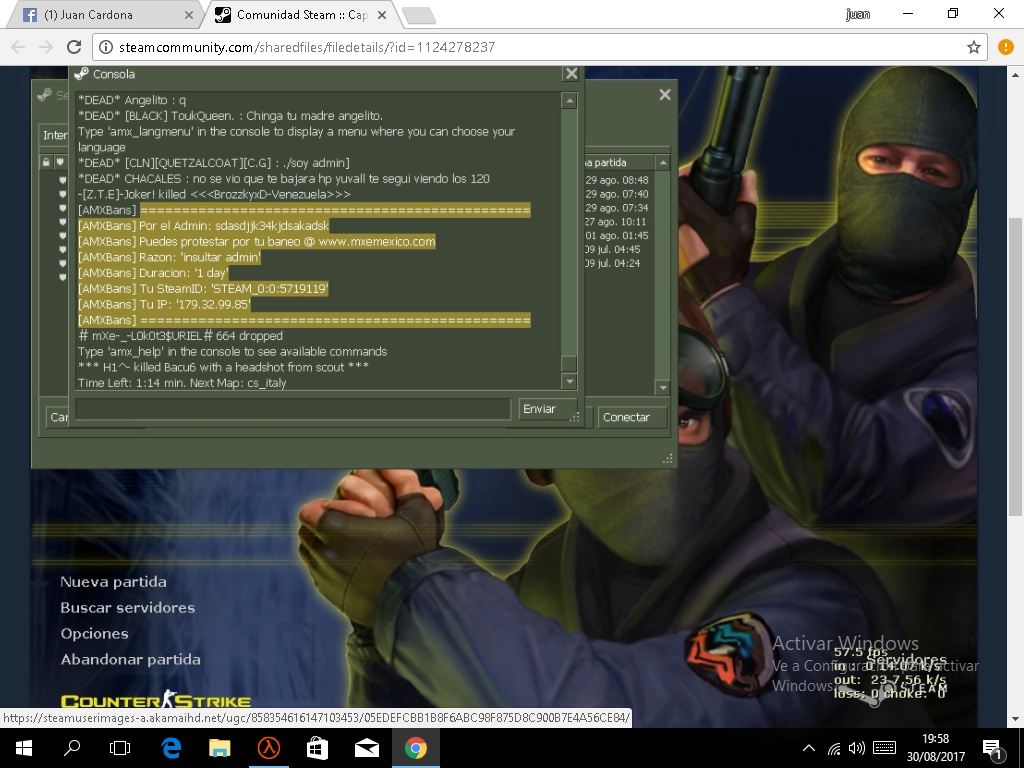Click the console scrollbar up arrow
This screenshot has width=1024, height=768.
coord(569,101)
